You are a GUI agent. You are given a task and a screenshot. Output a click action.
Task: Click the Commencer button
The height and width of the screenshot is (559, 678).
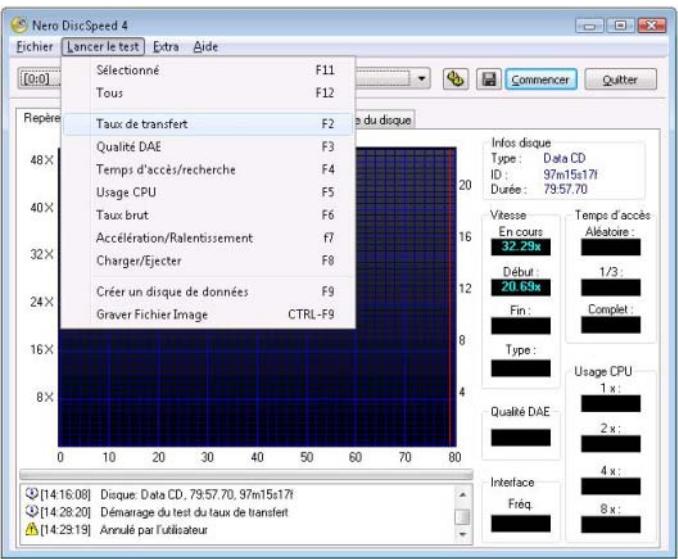pyautogui.click(x=540, y=80)
